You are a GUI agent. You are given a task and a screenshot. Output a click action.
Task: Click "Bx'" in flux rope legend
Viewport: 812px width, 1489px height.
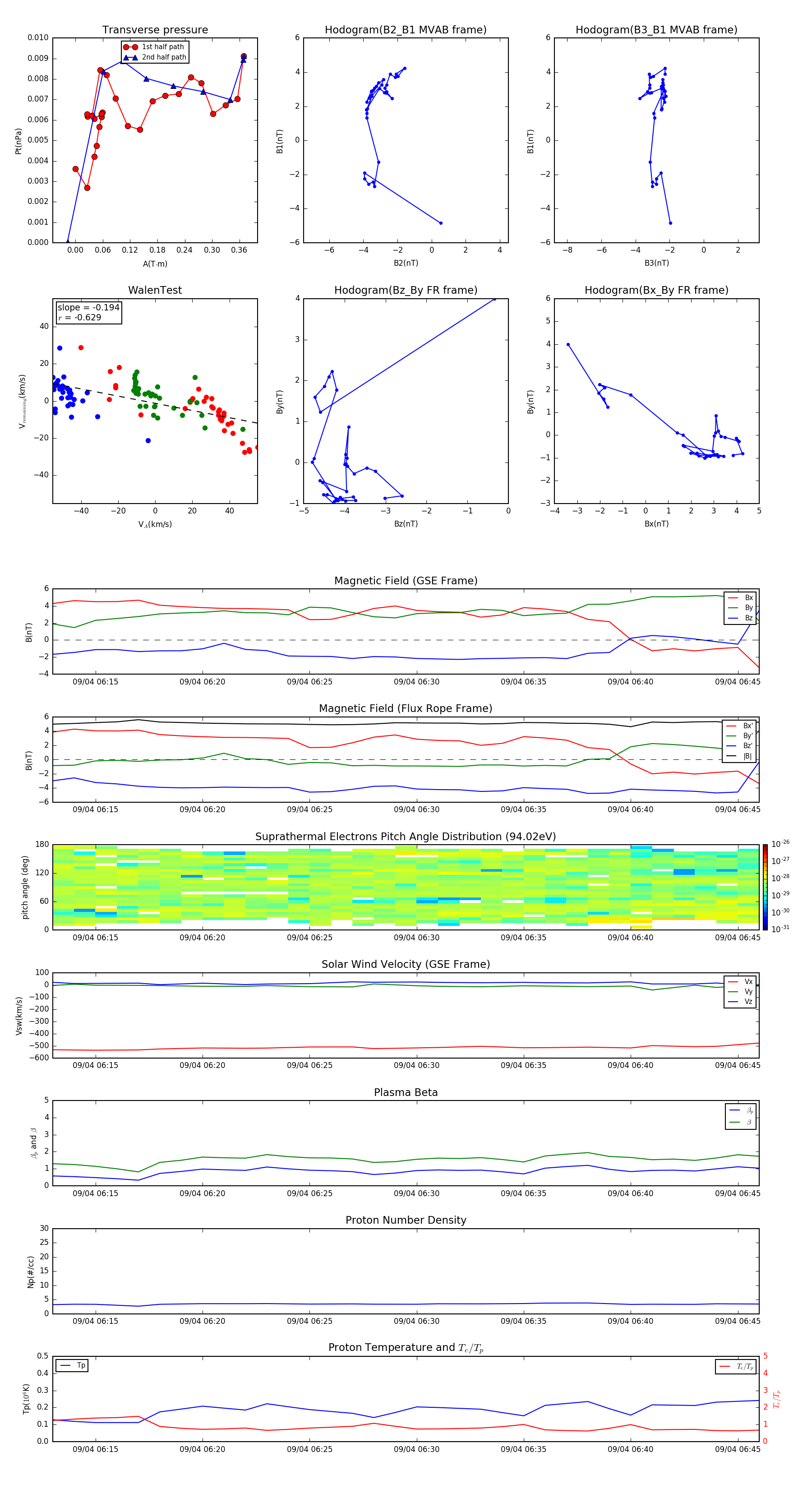coord(739,726)
